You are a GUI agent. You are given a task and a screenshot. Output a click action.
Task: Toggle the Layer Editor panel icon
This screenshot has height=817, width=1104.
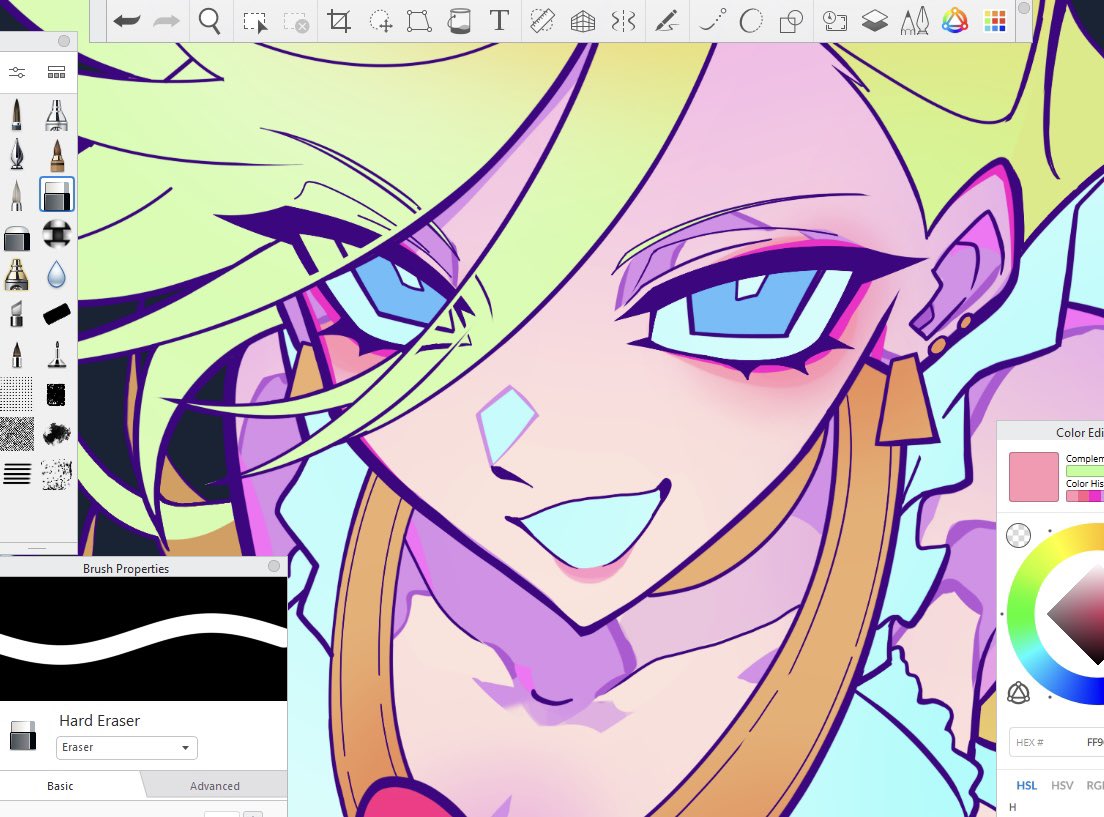tap(874, 21)
